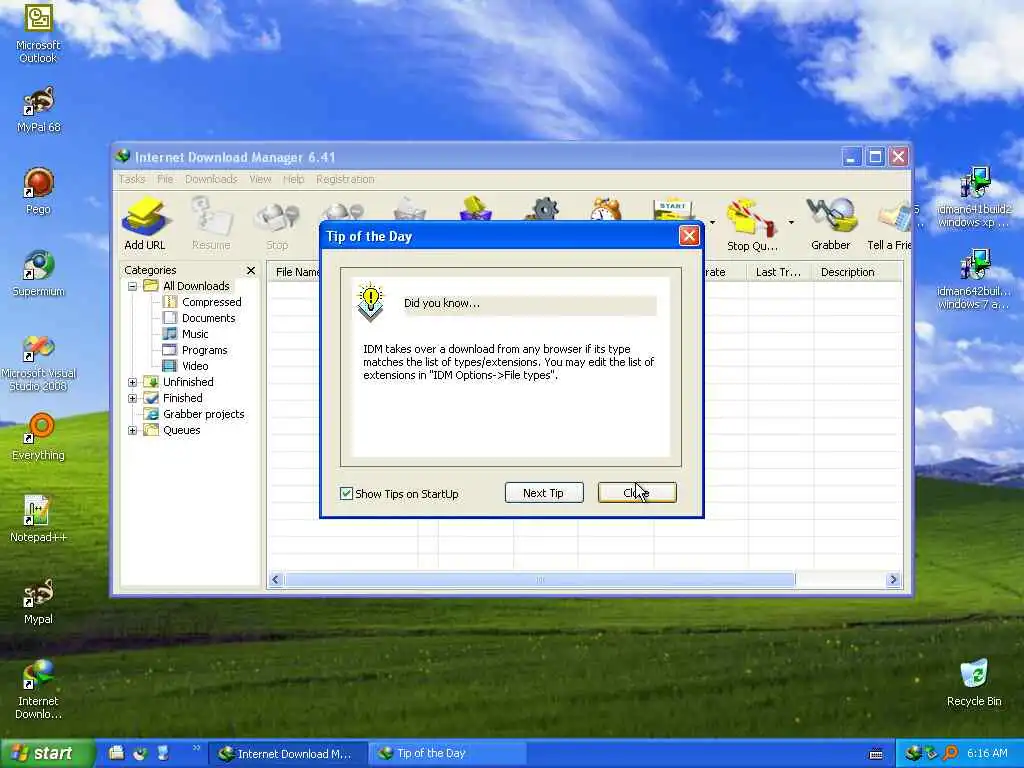Open the Help menu
Image resolution: width=1024 pixels, height=768 pixels.
coord(293,179)
